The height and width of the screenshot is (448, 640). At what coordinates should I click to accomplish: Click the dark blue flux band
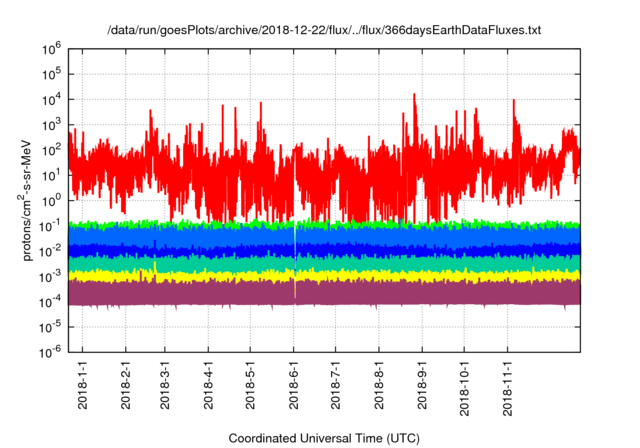[x=324, y=250]
